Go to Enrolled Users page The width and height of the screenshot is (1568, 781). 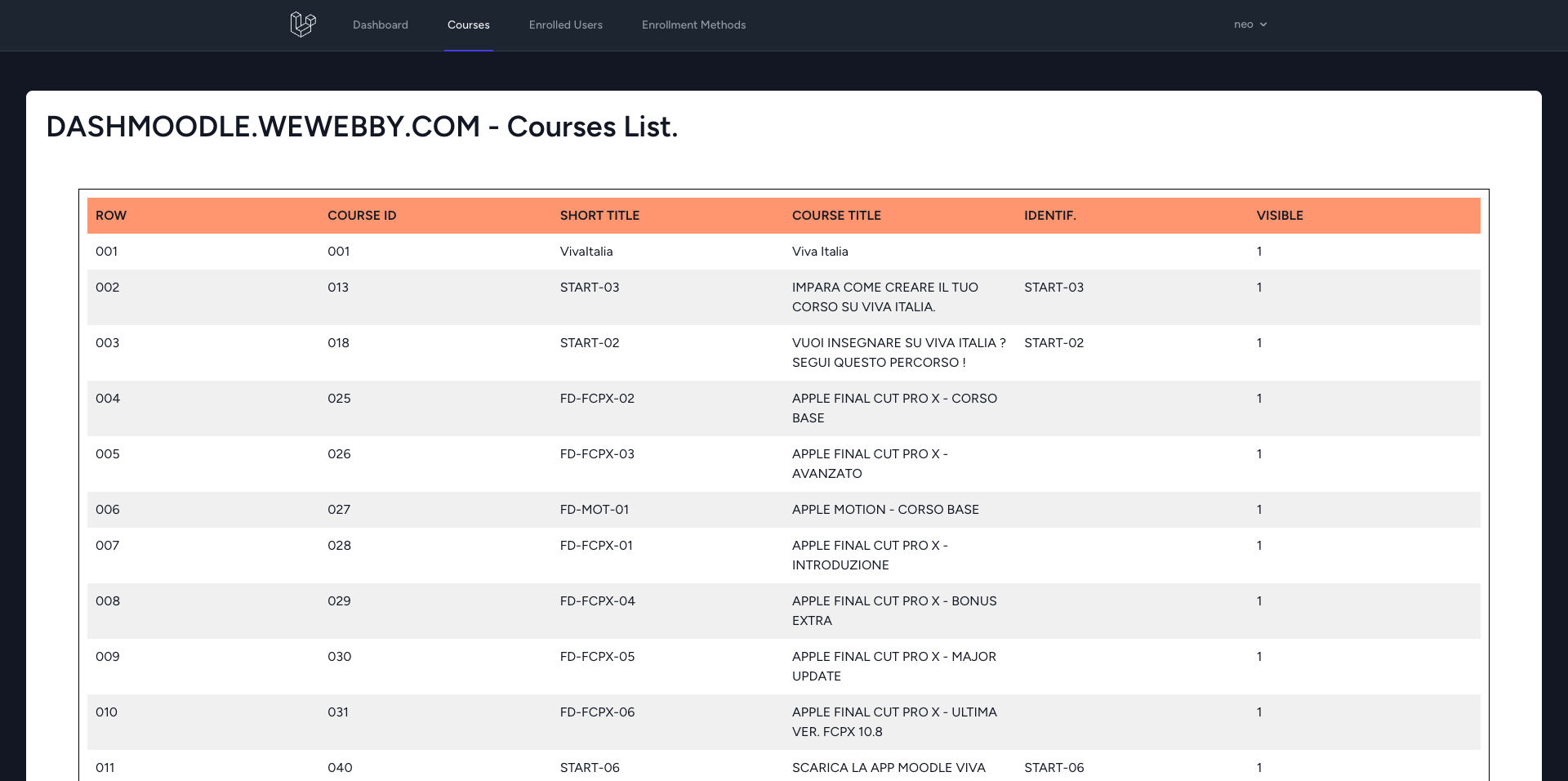point(566,25)
